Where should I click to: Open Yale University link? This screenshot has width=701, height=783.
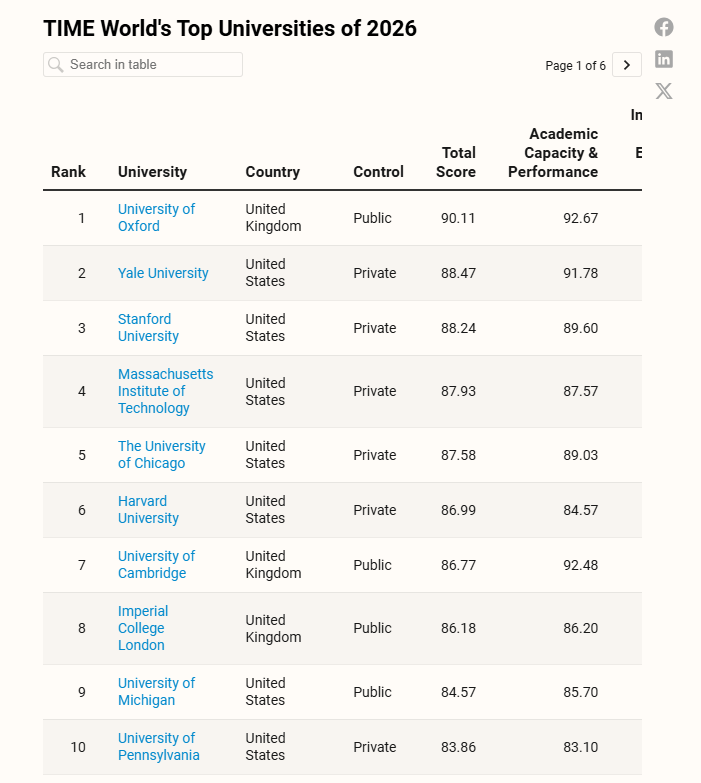click(x=163, y=273)
